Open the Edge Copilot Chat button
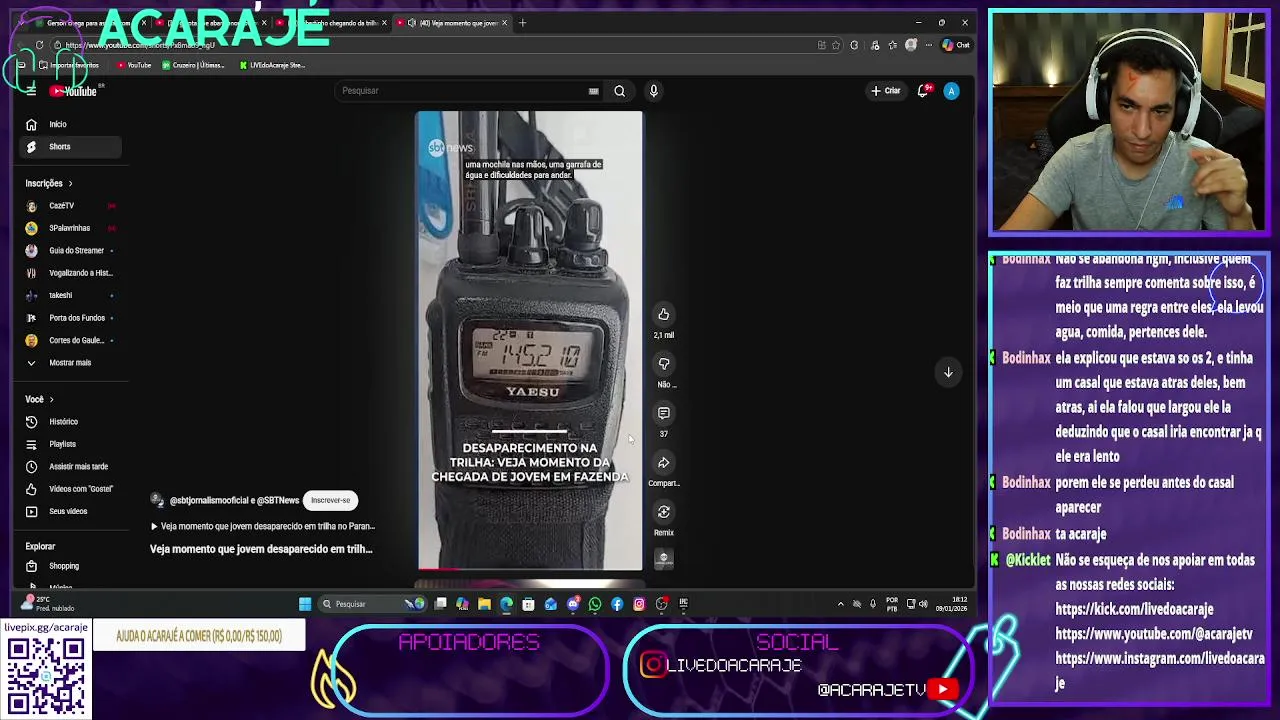The image size is (1280, 720). pyautogui.click(x=956, y=45)
